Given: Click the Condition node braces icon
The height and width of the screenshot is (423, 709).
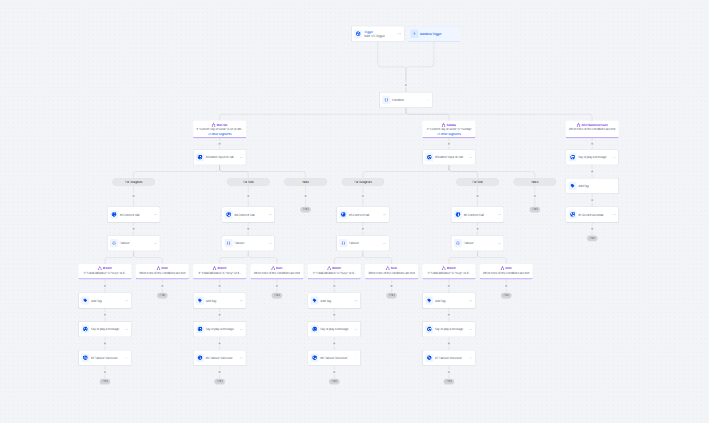Looking at the screenshot, I should 386,100.
